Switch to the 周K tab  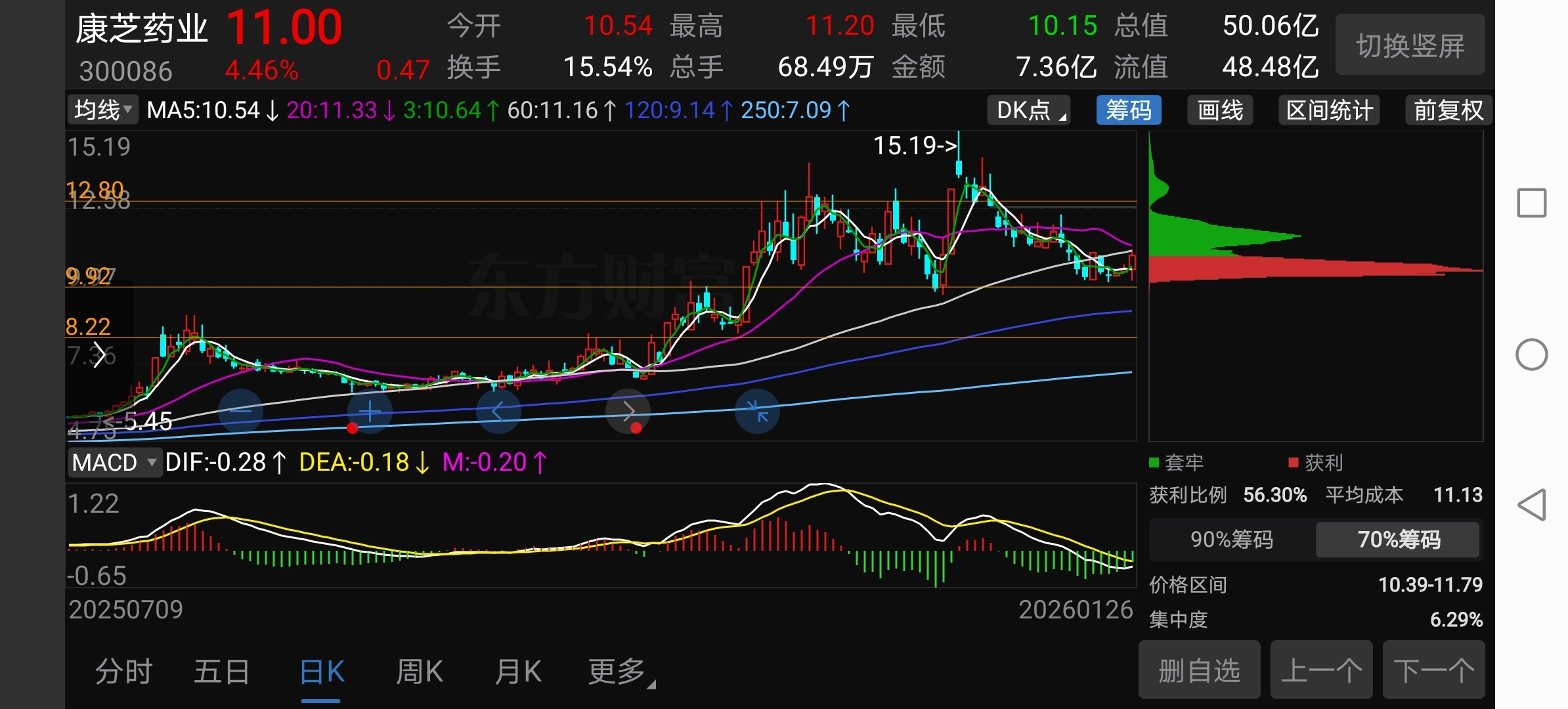pyautogui.click(x=419, y=672)
